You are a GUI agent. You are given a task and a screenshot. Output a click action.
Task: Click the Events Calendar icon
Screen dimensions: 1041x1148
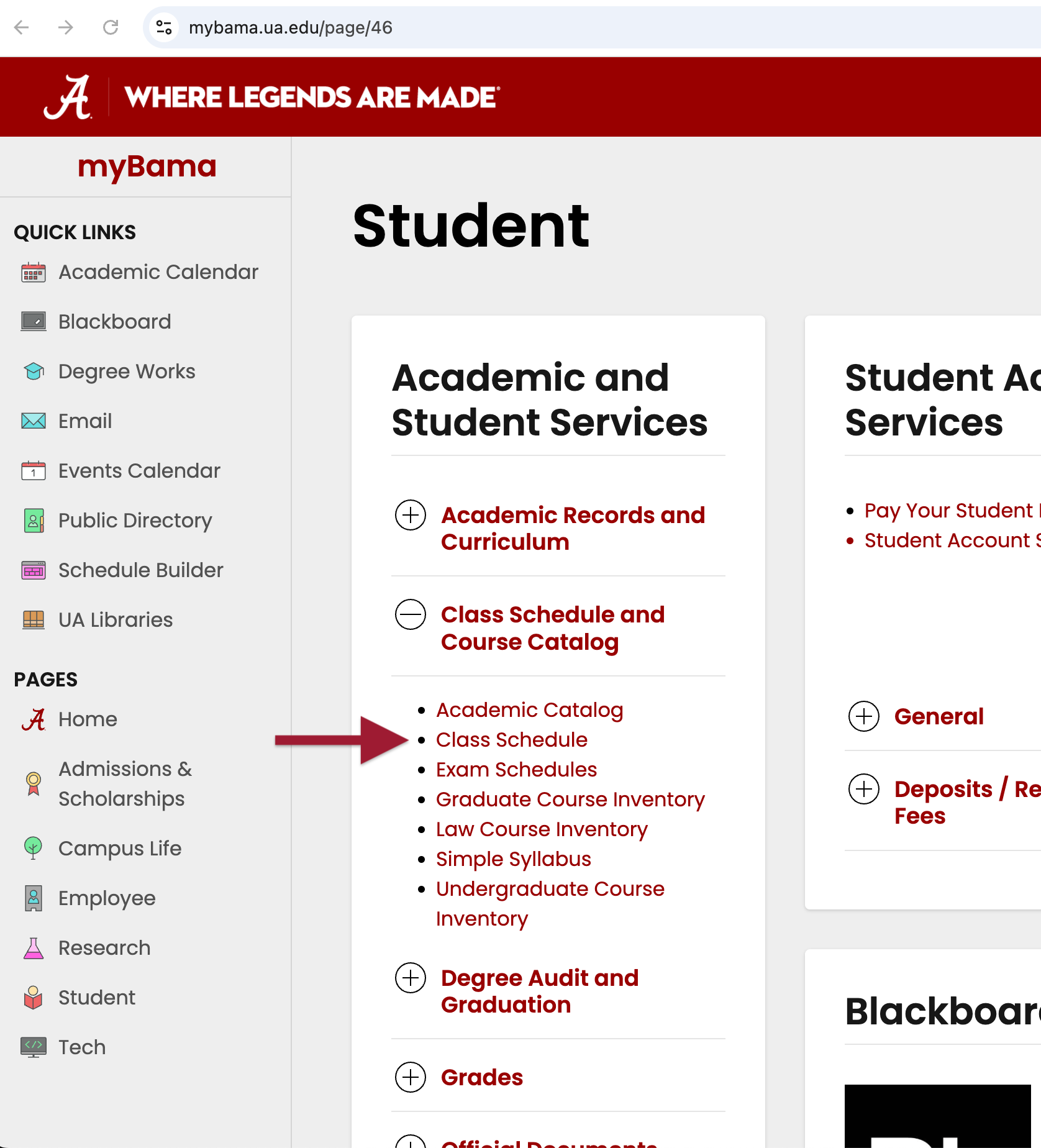(34, 471)
